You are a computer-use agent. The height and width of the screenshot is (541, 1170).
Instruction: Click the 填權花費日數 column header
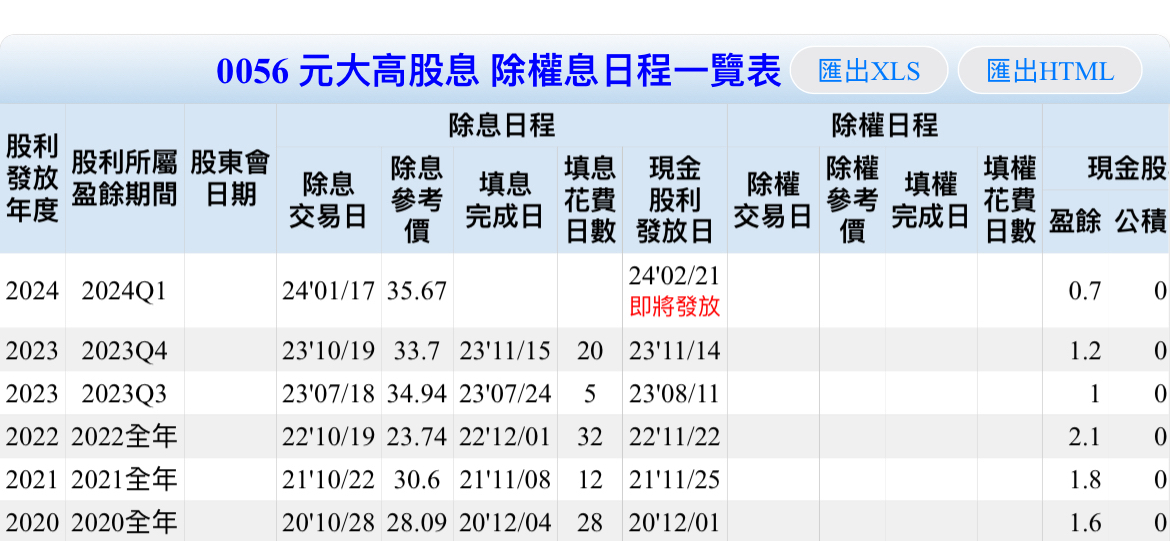pos(1009,200)
